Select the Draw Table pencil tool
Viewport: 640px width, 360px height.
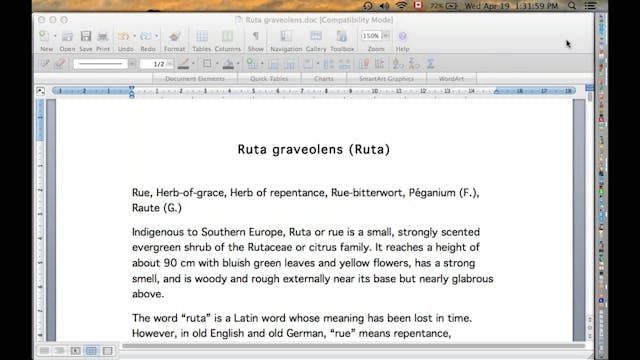pos(44,64)
